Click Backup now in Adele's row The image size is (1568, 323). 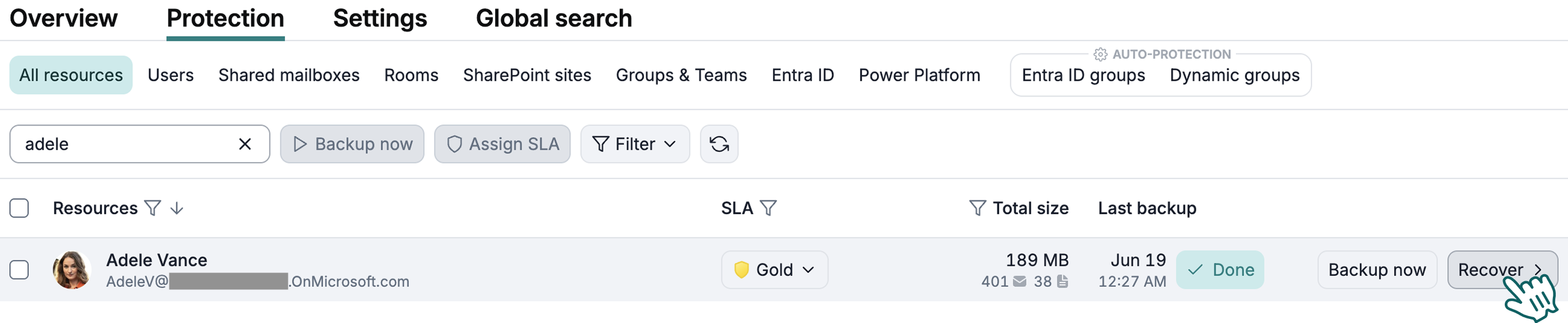1377,270
